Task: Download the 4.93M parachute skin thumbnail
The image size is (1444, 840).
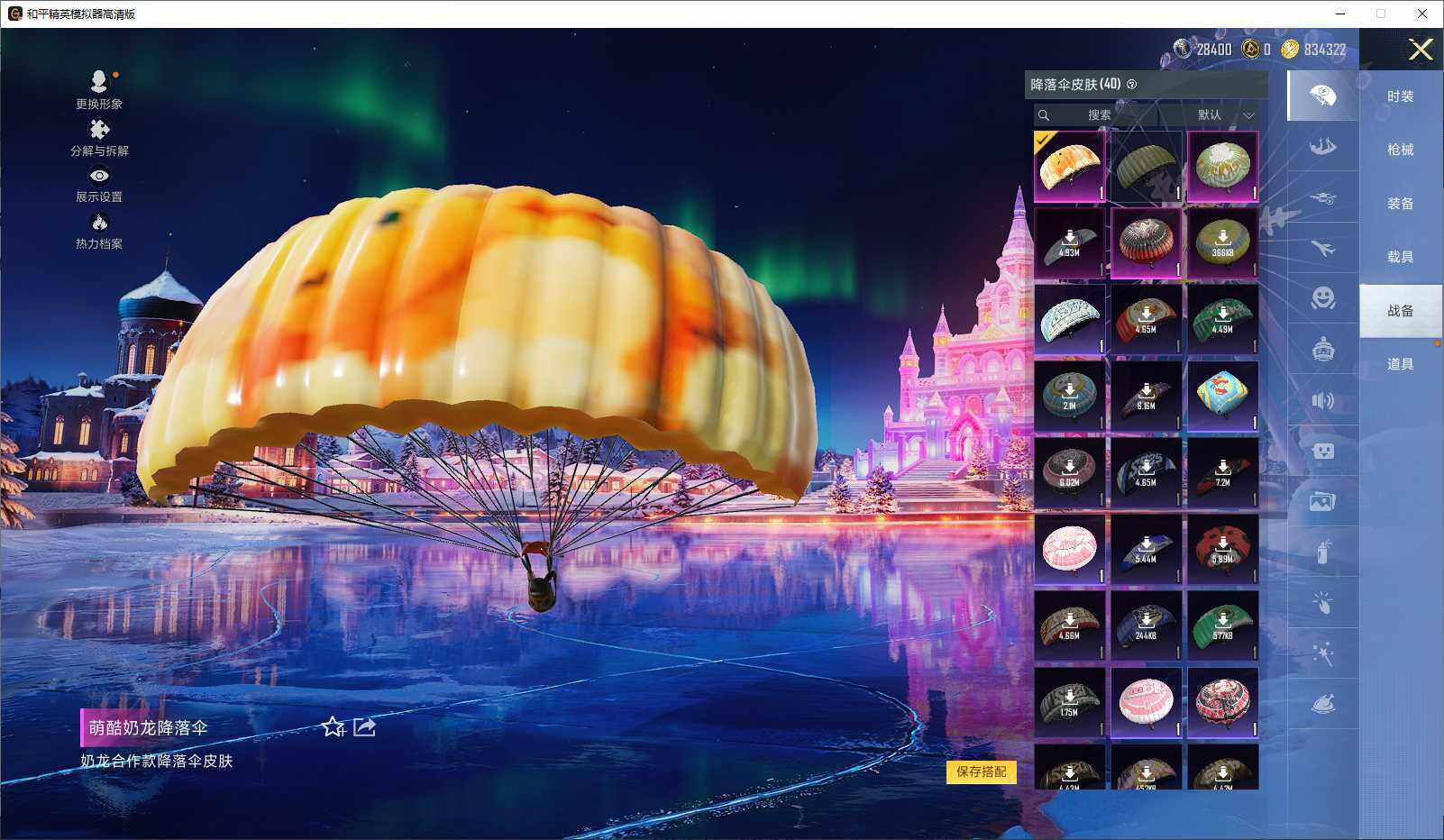Action: pyautogui.click(x=1069, y=243)
